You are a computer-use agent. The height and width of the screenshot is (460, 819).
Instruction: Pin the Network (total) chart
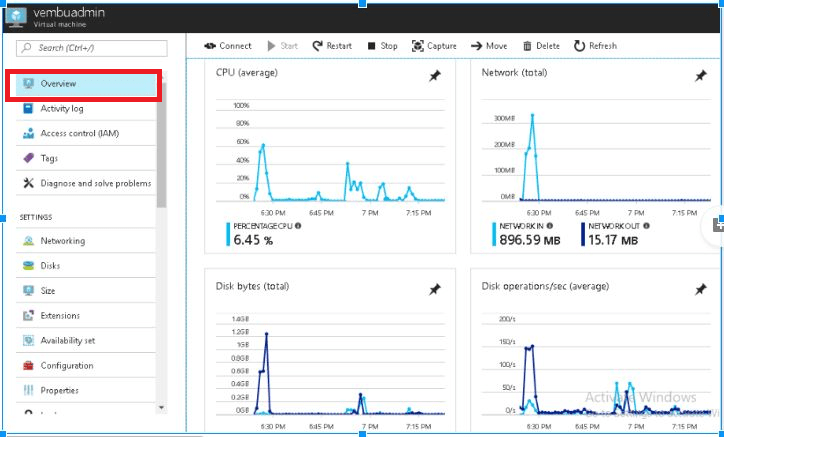tap(700, 76)
